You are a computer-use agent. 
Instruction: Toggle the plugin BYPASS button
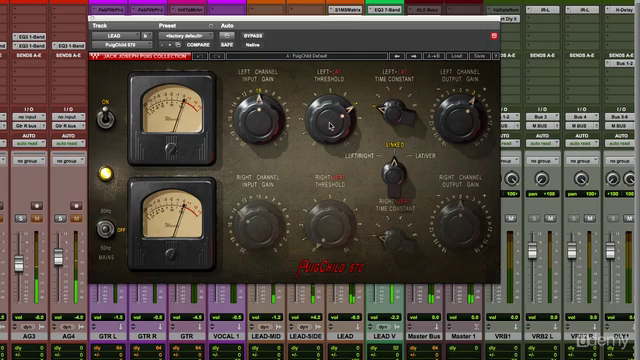(253, 36)
